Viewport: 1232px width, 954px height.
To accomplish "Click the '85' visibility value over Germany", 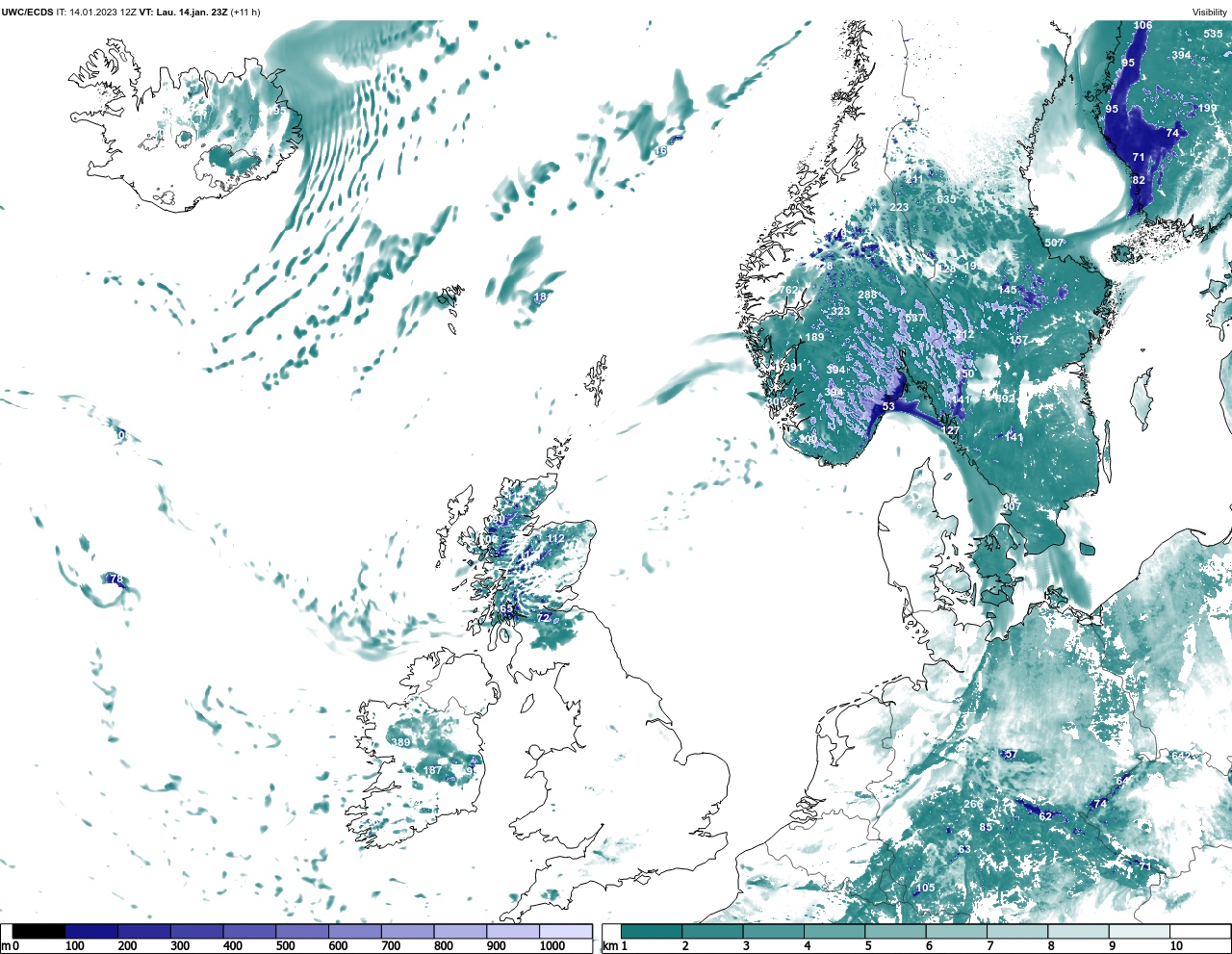I will 986,827.
